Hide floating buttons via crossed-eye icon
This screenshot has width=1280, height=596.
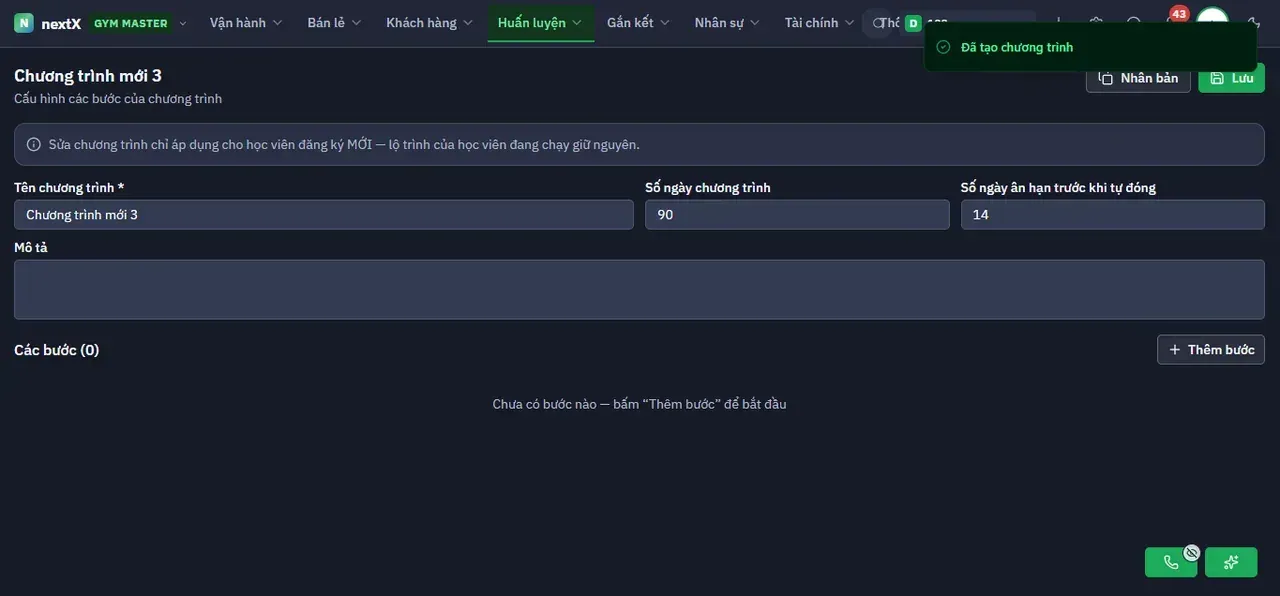pos(1191,552)
